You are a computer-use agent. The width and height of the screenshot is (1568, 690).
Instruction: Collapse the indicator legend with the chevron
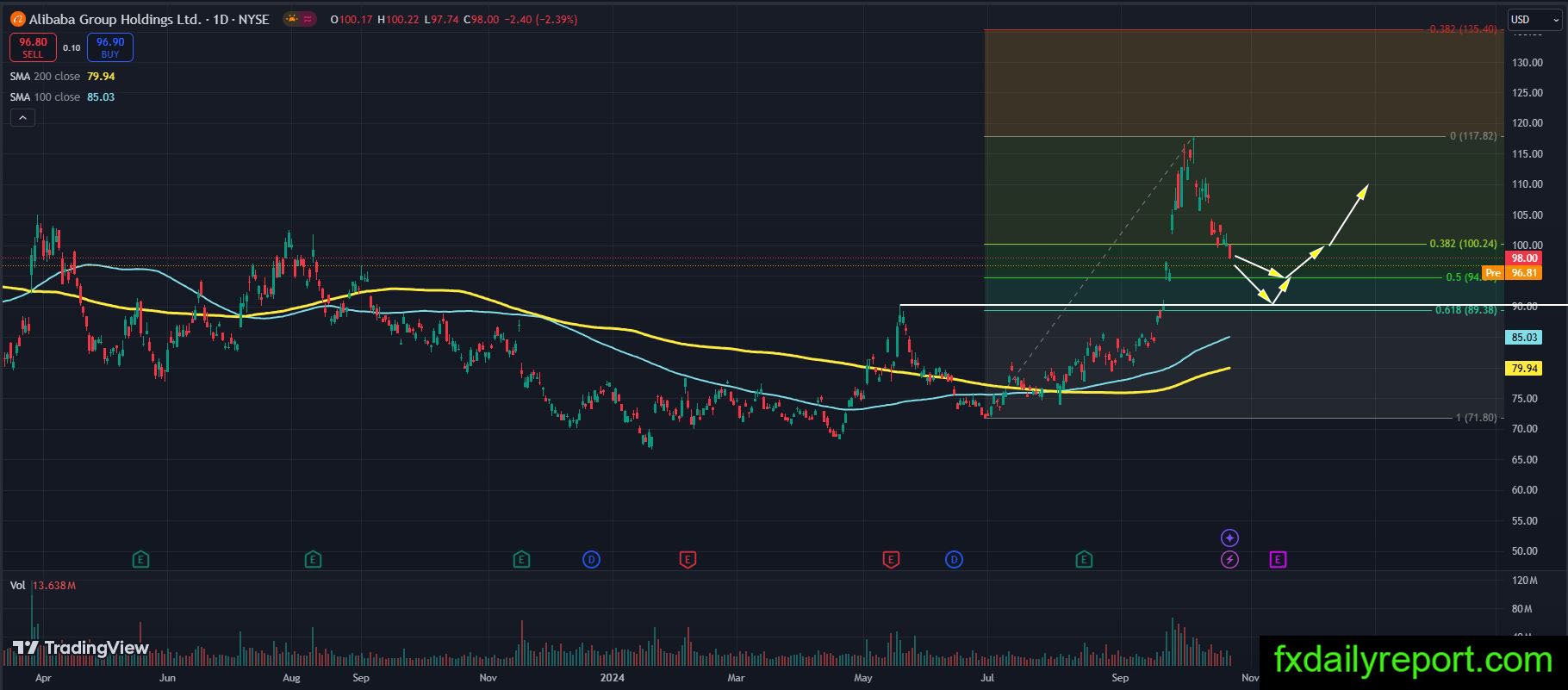22,118
